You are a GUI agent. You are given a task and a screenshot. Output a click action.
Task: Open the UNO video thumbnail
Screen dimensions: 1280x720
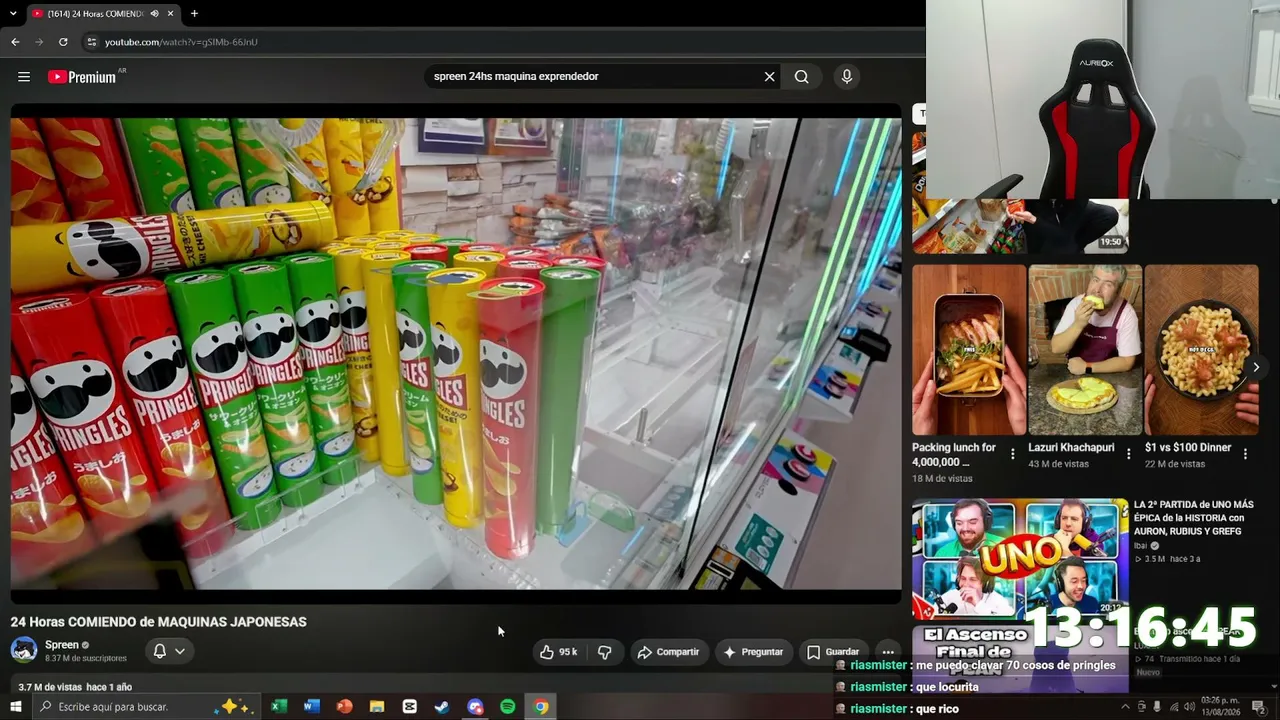pos(1020,558)
